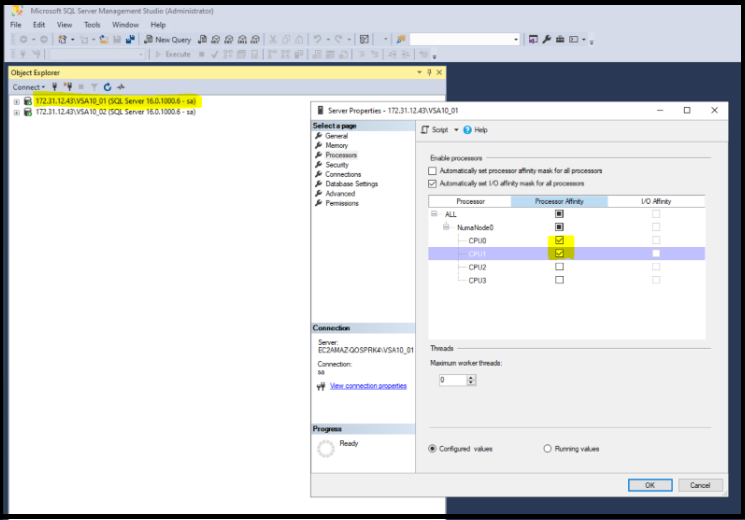The width and height of the screenshot is (745, 520).
Task: Collapse the NumaNode0 tree node
Action: pyautogui.click(x=446, y=227)
